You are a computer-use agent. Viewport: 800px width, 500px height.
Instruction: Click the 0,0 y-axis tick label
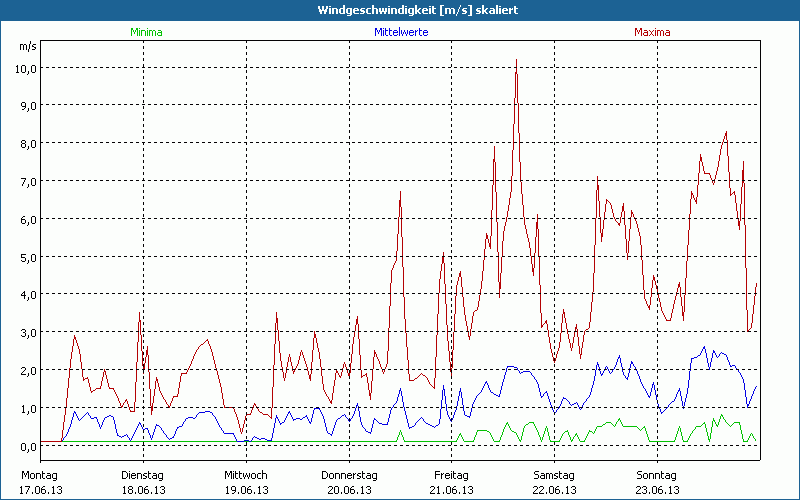click(28, 446)
